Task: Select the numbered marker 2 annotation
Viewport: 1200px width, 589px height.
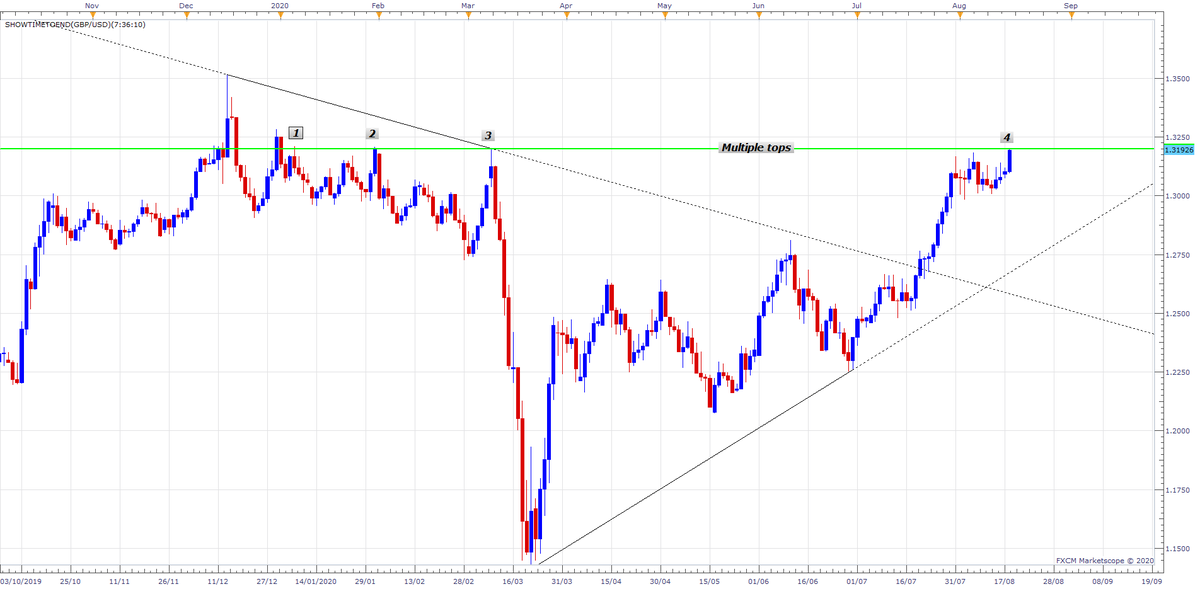Action: coord(372,131)
